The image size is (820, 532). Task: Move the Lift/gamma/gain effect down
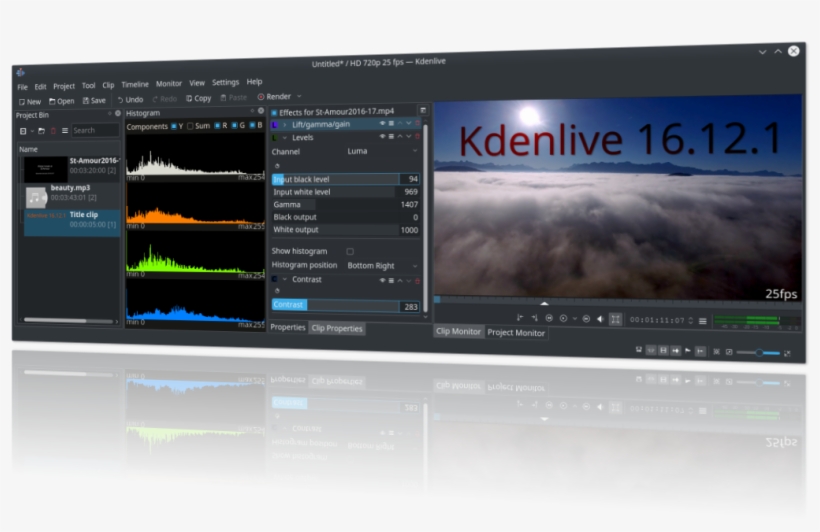click(408, 123)
